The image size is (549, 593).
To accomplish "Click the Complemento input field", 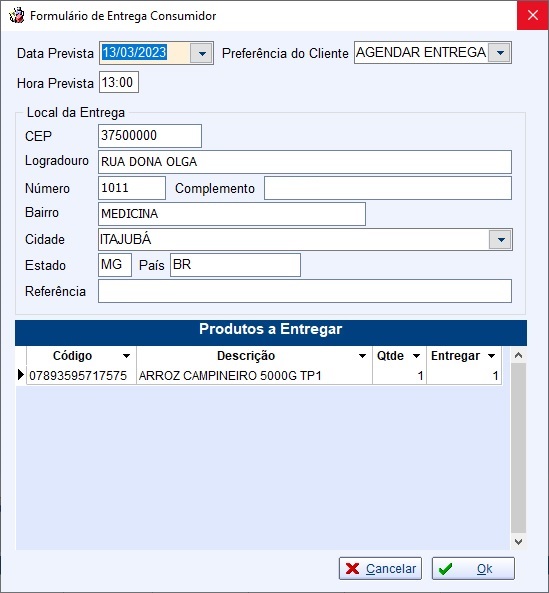I will 388,188.
